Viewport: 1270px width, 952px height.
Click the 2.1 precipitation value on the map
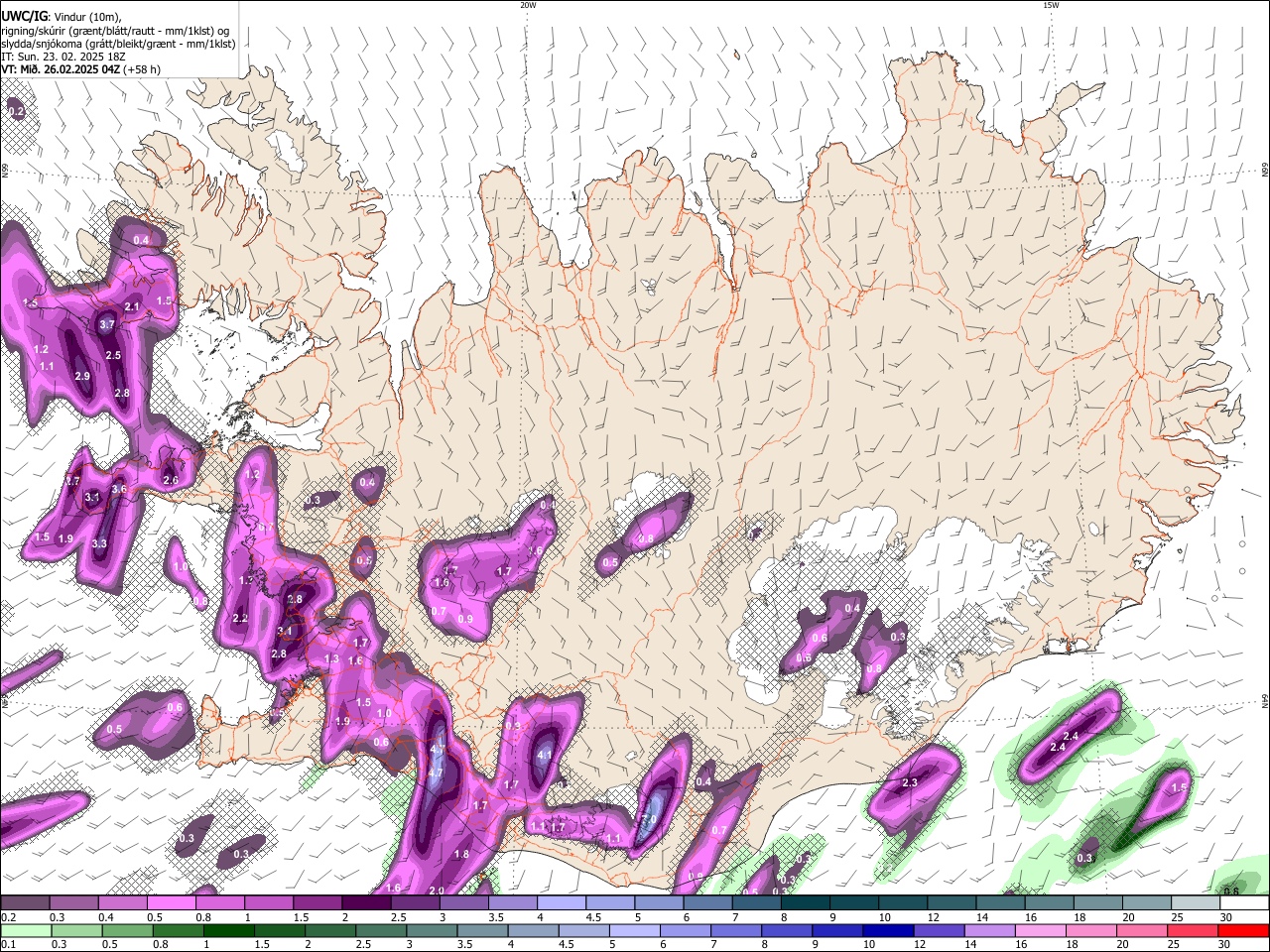click(x=132, y=307)
